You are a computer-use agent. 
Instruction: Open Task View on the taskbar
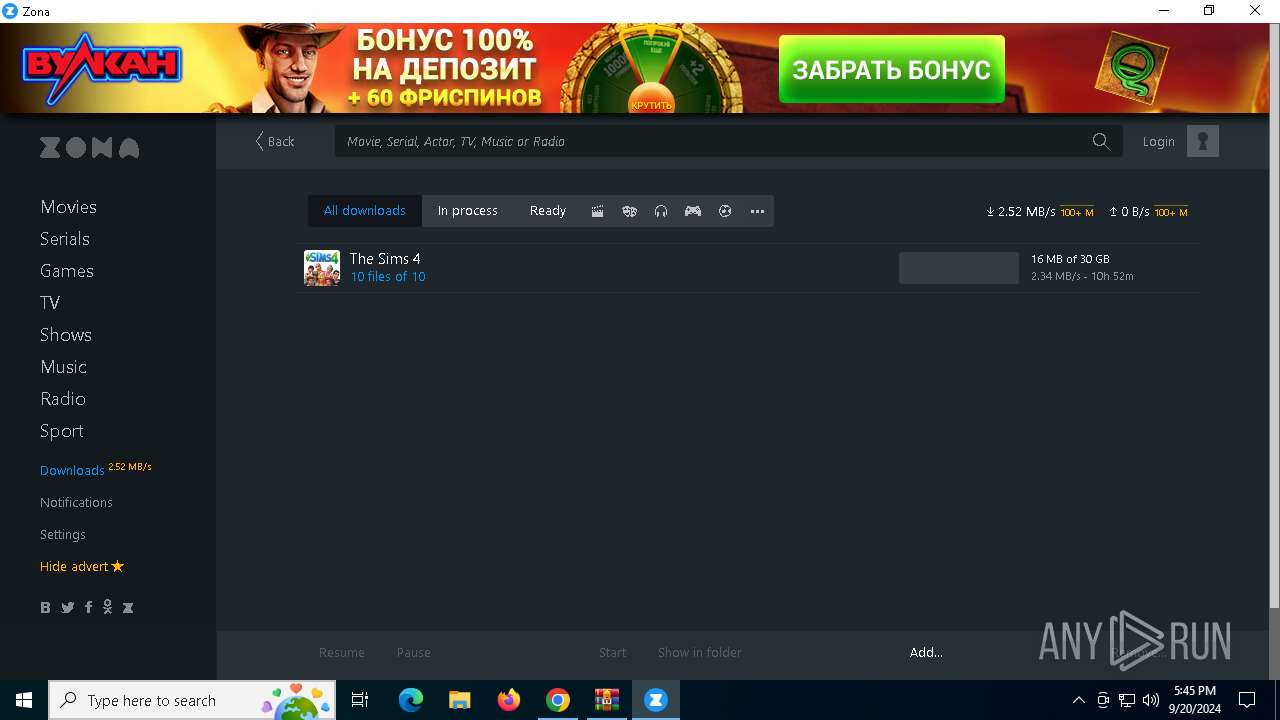coord(360,700)
